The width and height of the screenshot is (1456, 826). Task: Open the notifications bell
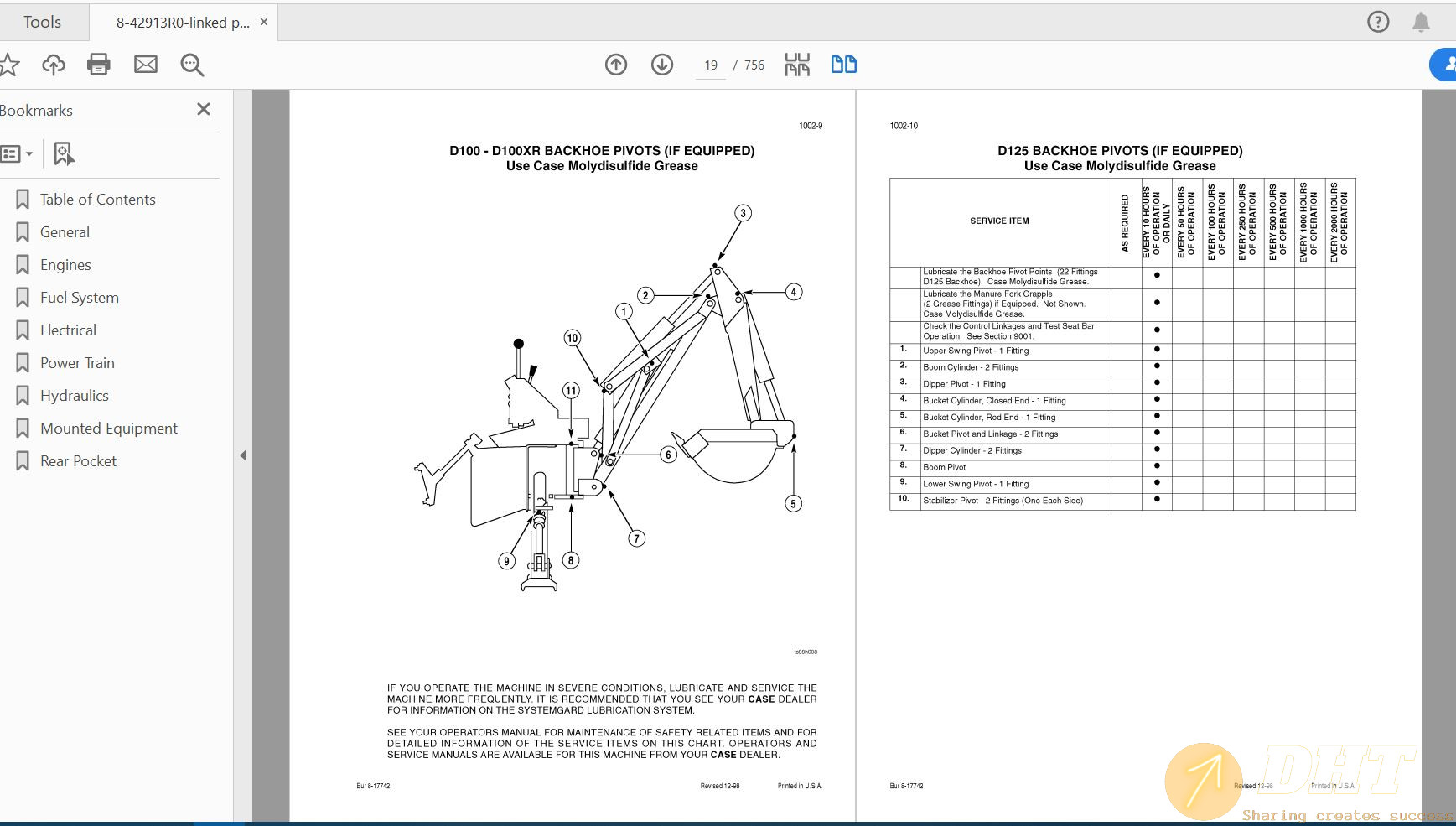(x=1422, y=22)
